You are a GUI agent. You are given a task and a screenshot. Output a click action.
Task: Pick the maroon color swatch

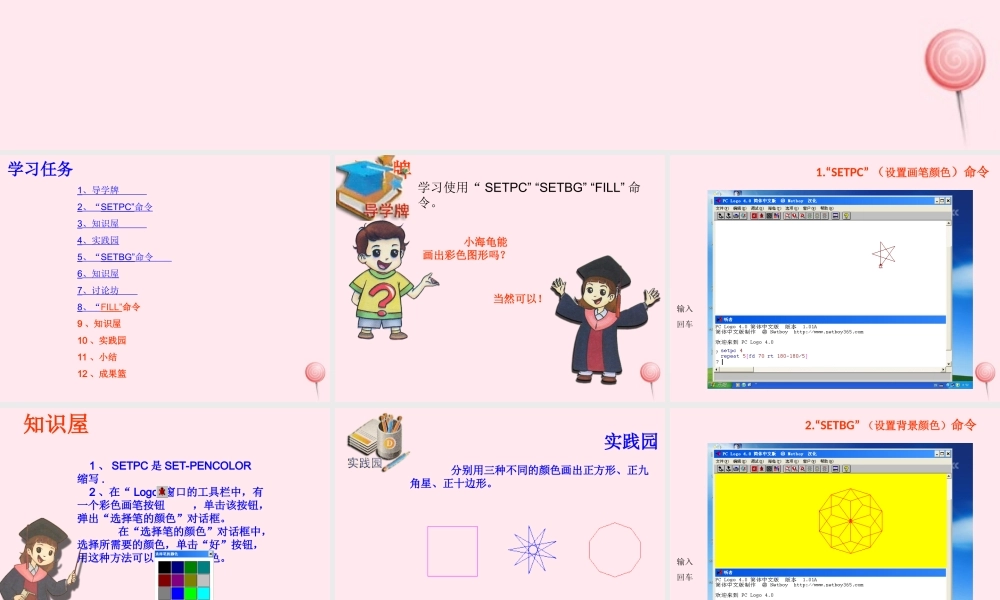pyautogui.click(x=165, y=580)
